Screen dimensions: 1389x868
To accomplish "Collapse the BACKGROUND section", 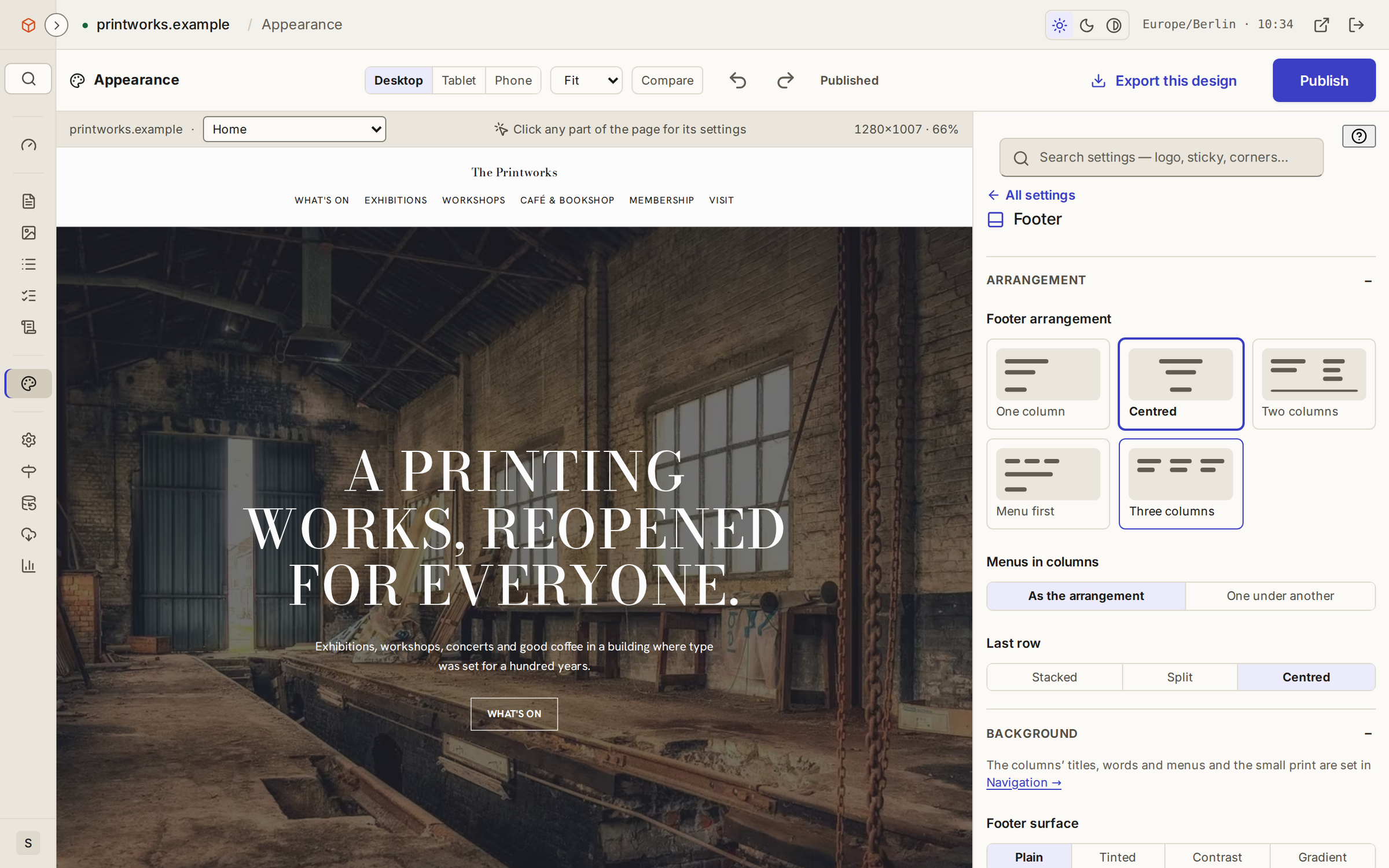I will [x=1181, y=734].
